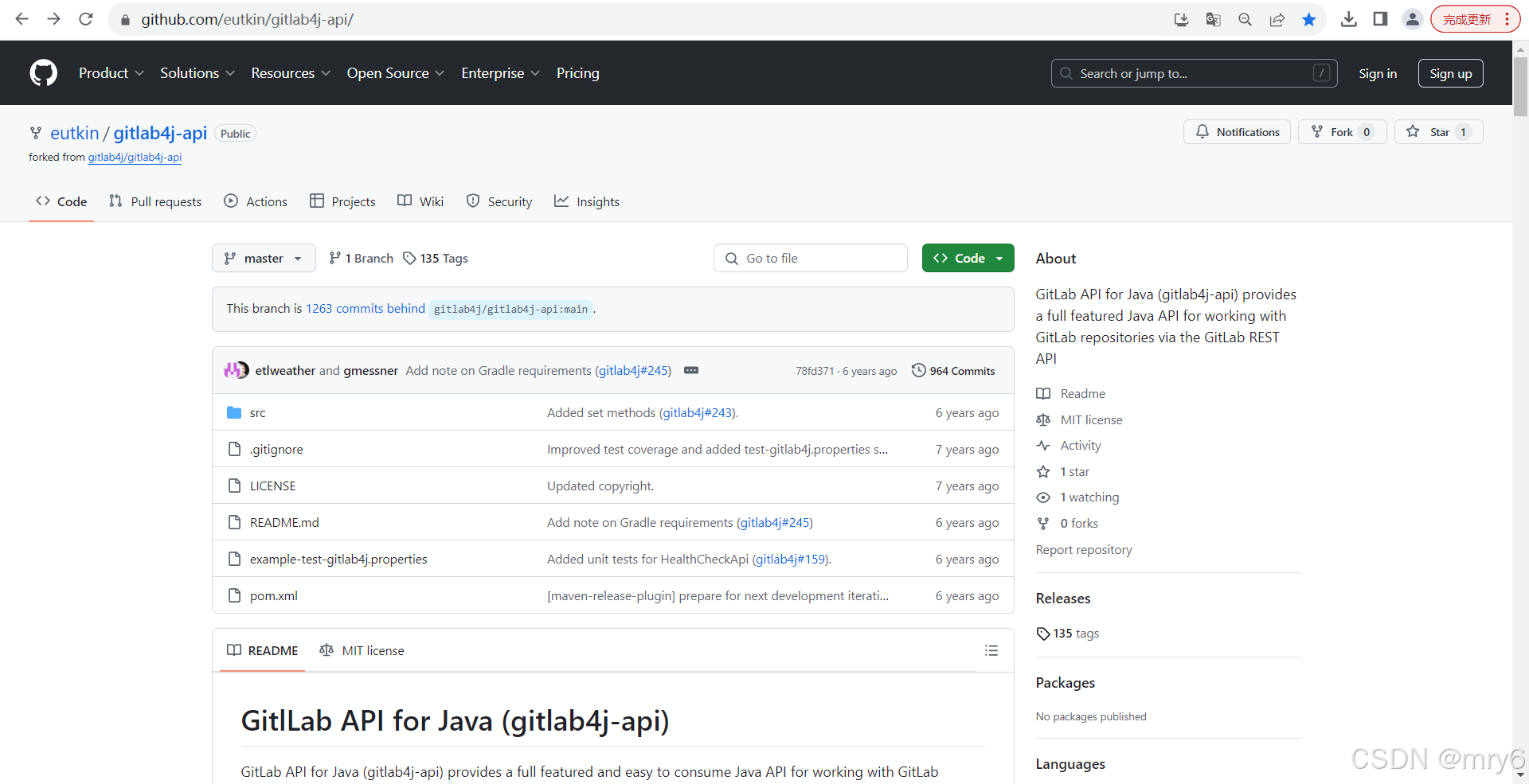Open the master branch selector dropdown
Viewport: 1529px width, 784px height.
tap(264, 258)
